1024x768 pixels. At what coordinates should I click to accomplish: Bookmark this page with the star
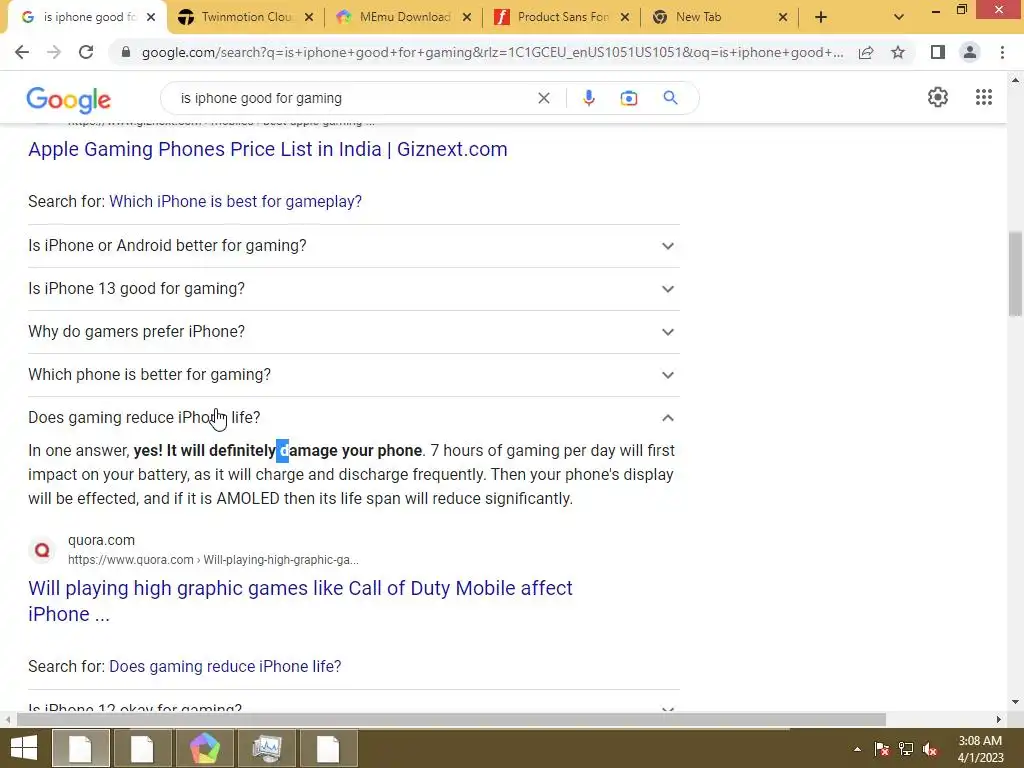click(x=898, y=52)
